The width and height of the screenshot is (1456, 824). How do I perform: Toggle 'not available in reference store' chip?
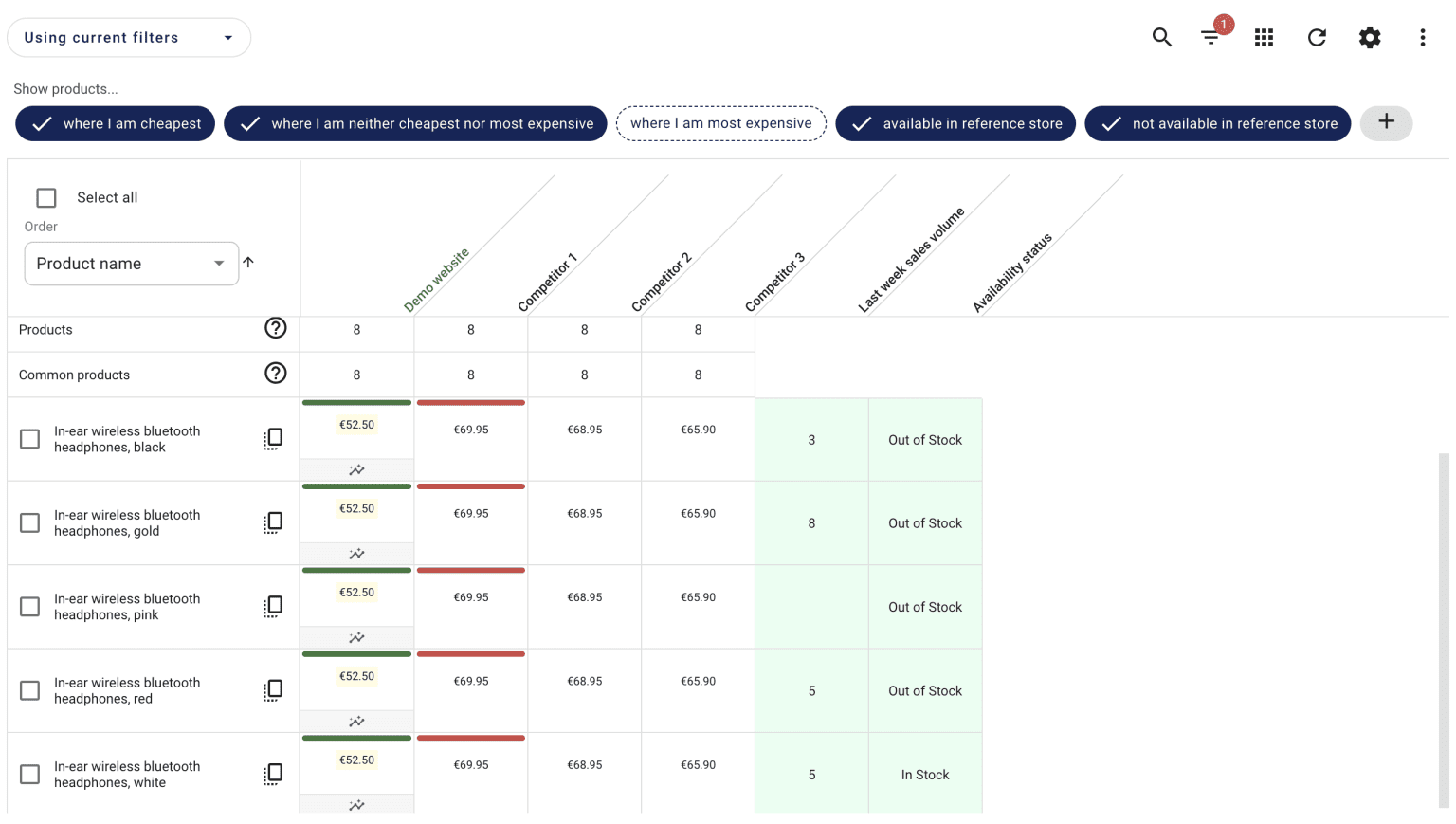pyautogui.click(x=1218, y=123)
